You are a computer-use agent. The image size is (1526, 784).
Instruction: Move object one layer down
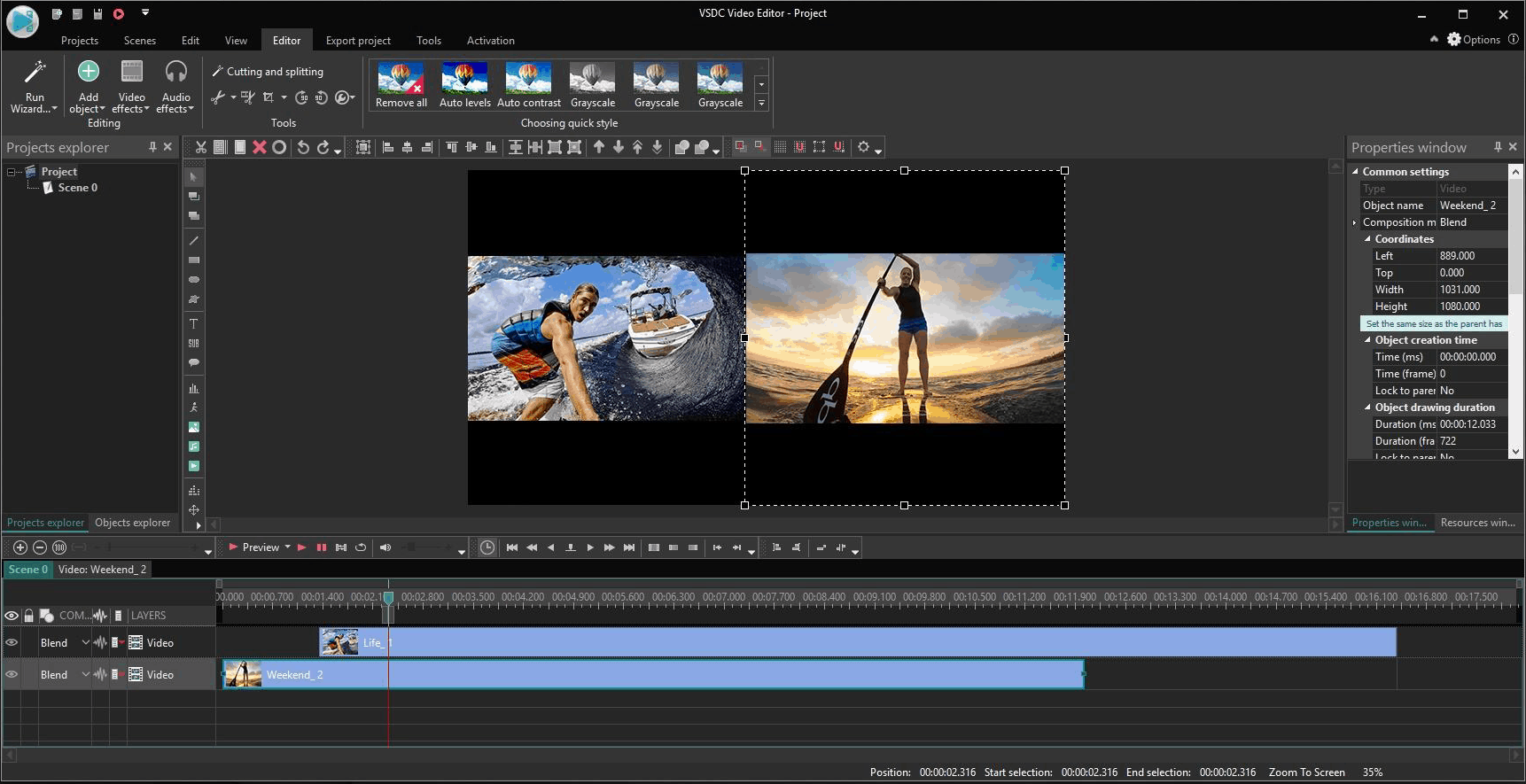tap(619, 147)
